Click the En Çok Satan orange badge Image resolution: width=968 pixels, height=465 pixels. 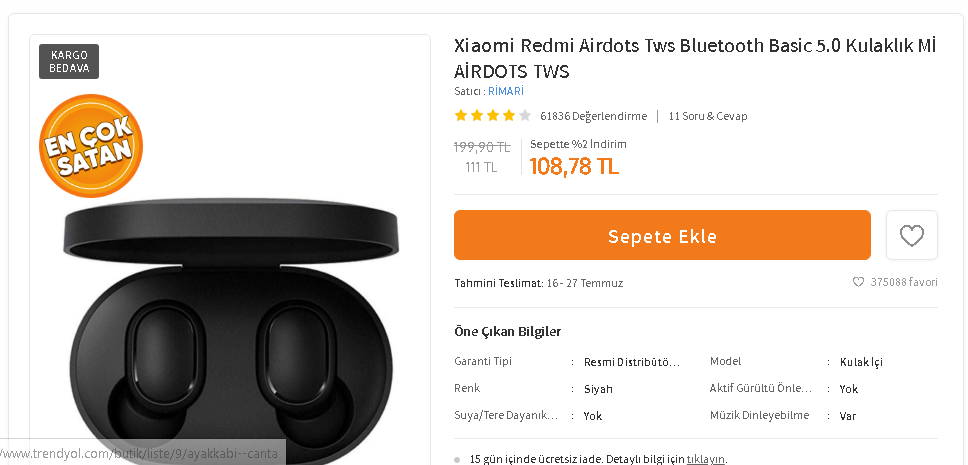tap(91, 146)
